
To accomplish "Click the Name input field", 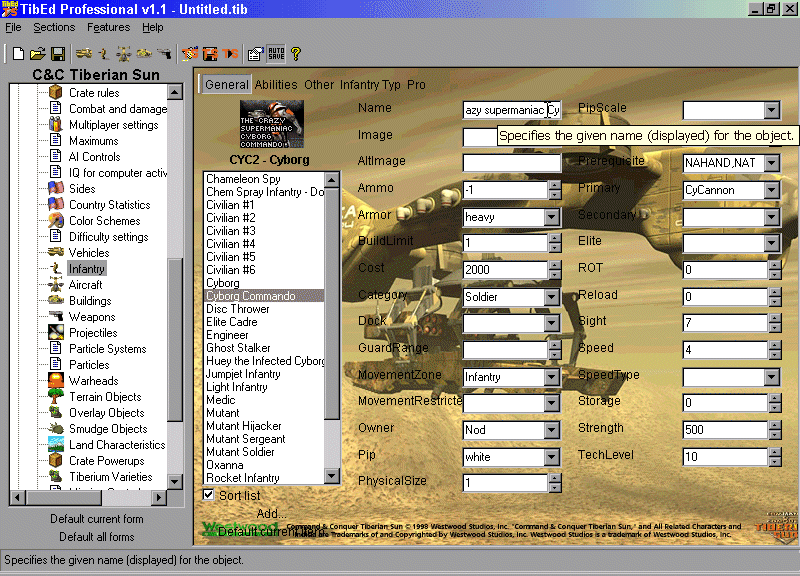I will 512,110.
